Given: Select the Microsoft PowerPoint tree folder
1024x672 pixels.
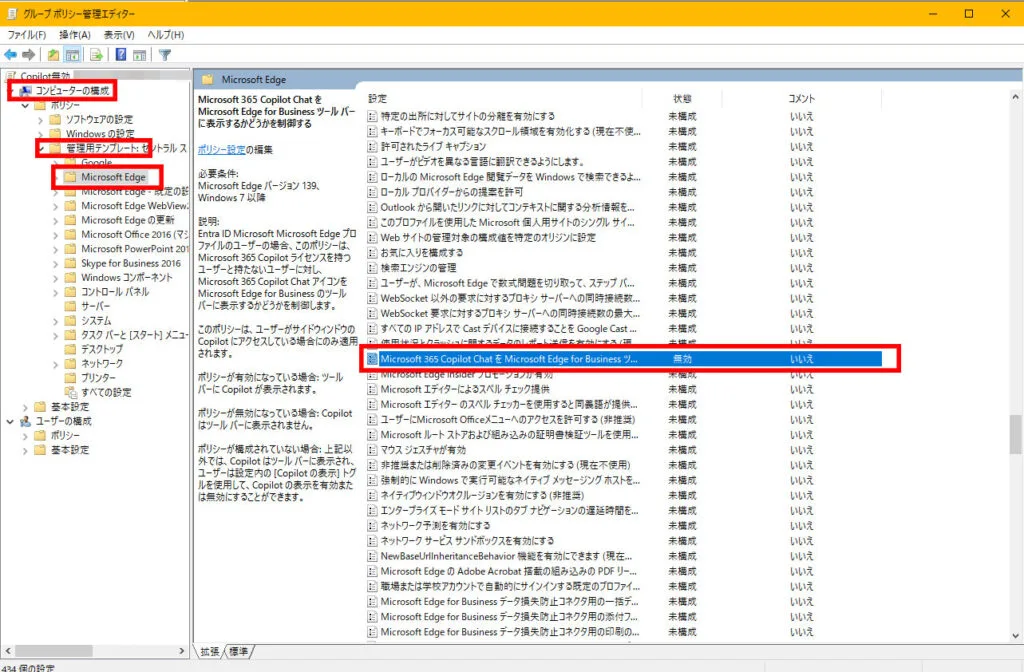Looking at the screenshot, I should tap(134, 249).
